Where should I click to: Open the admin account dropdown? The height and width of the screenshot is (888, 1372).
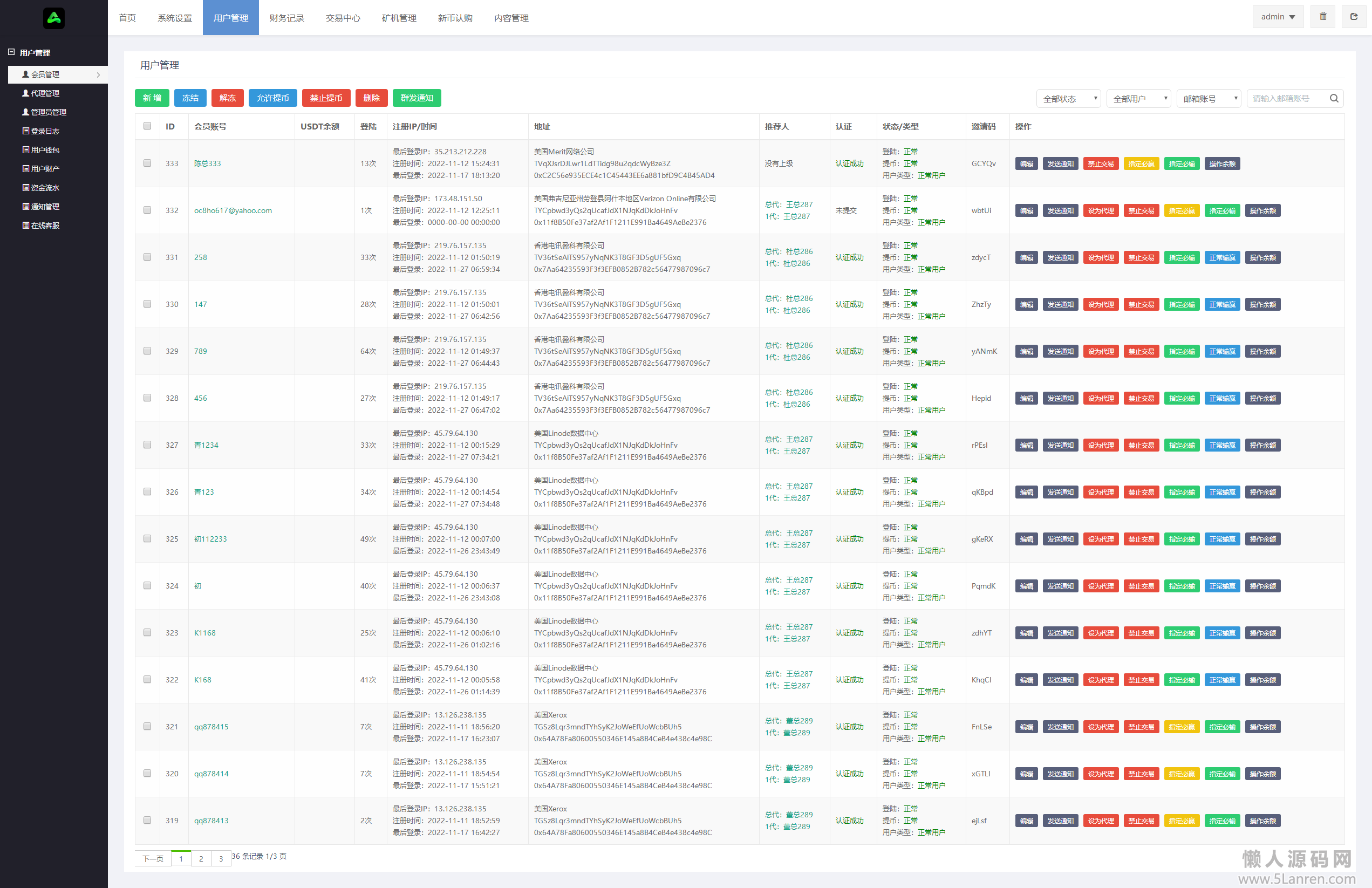[1278, 17]
